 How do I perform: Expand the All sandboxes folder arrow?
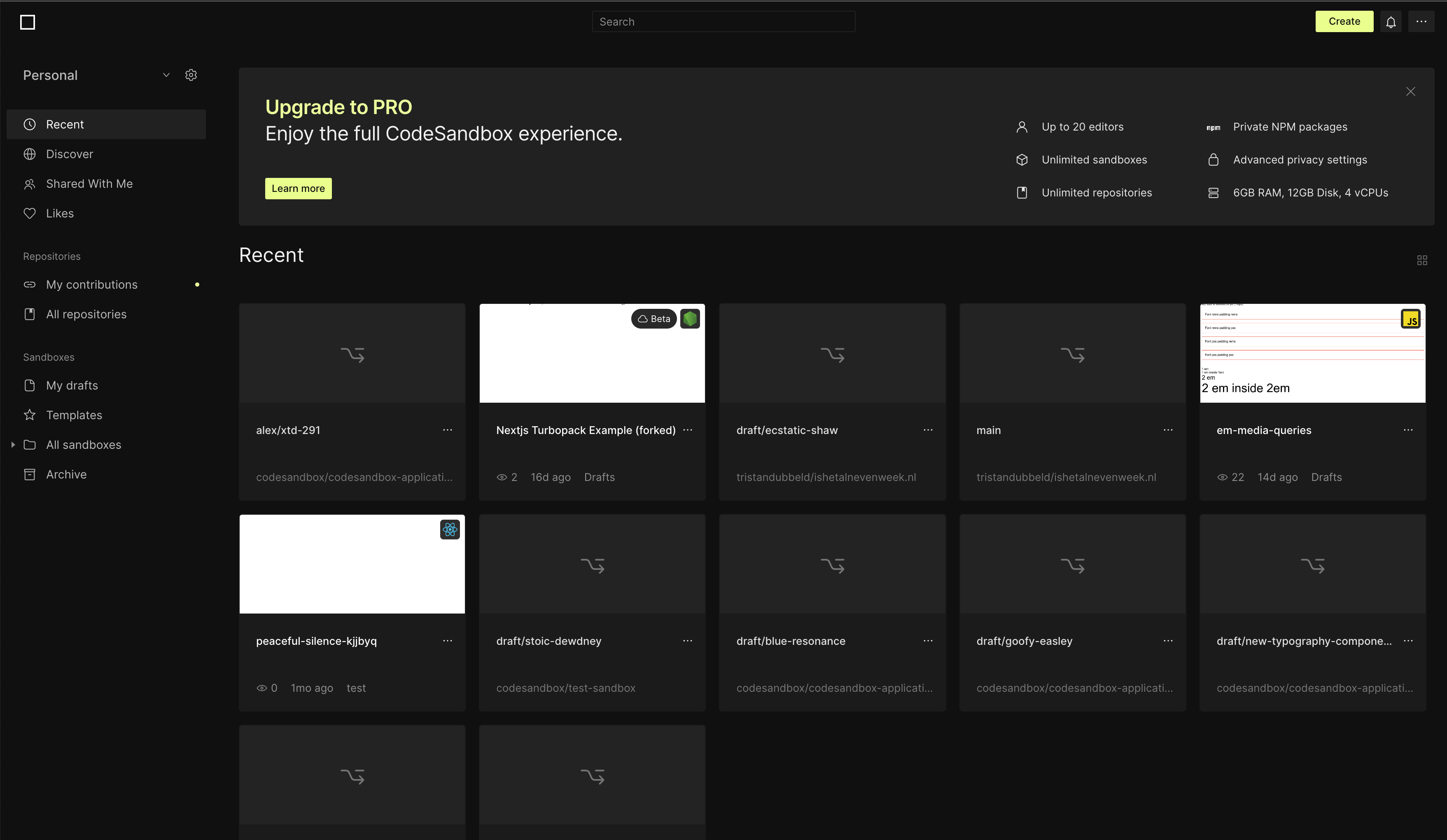point(13,445)
